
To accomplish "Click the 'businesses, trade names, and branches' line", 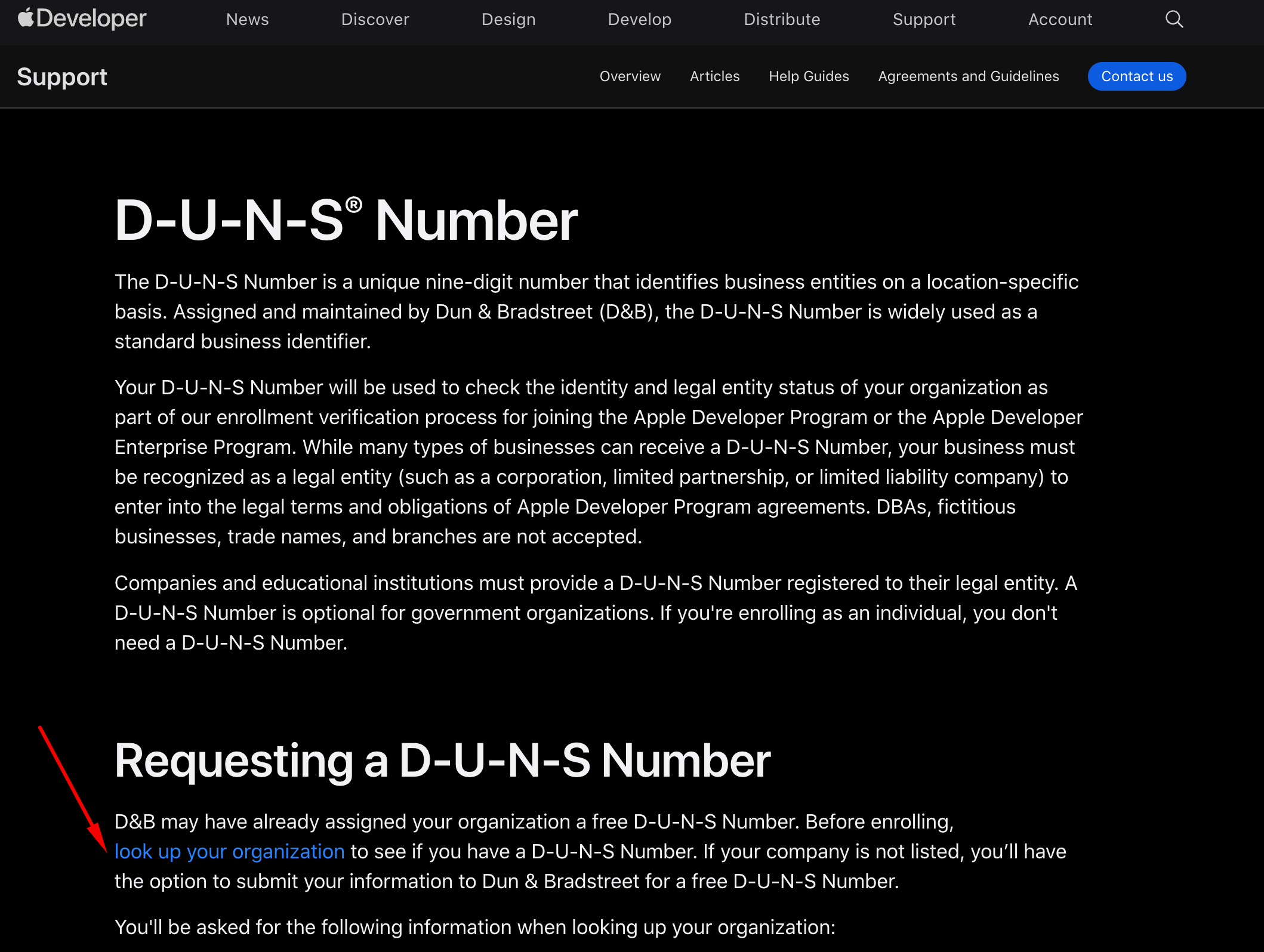I will [378, 536].
